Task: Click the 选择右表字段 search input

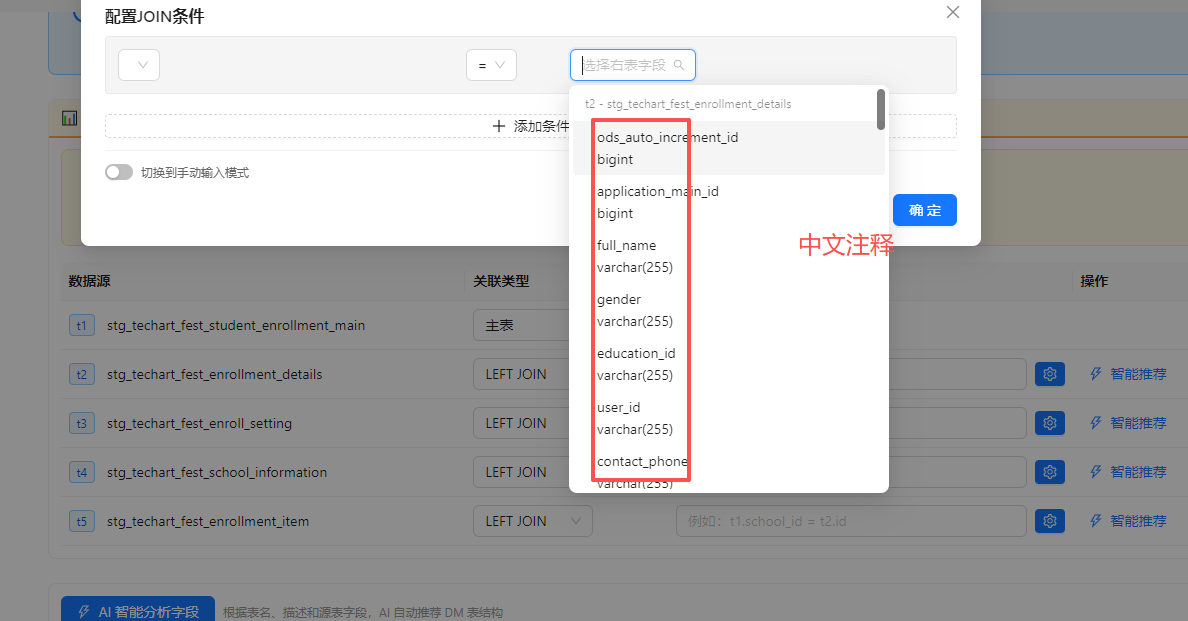Action: [x=626, y=65]
